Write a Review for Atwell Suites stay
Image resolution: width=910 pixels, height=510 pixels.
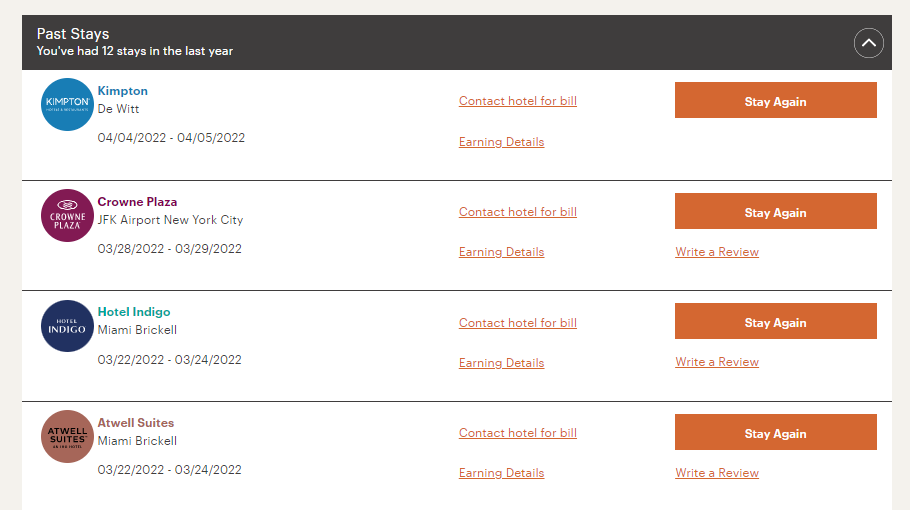[x=717, y=473]
